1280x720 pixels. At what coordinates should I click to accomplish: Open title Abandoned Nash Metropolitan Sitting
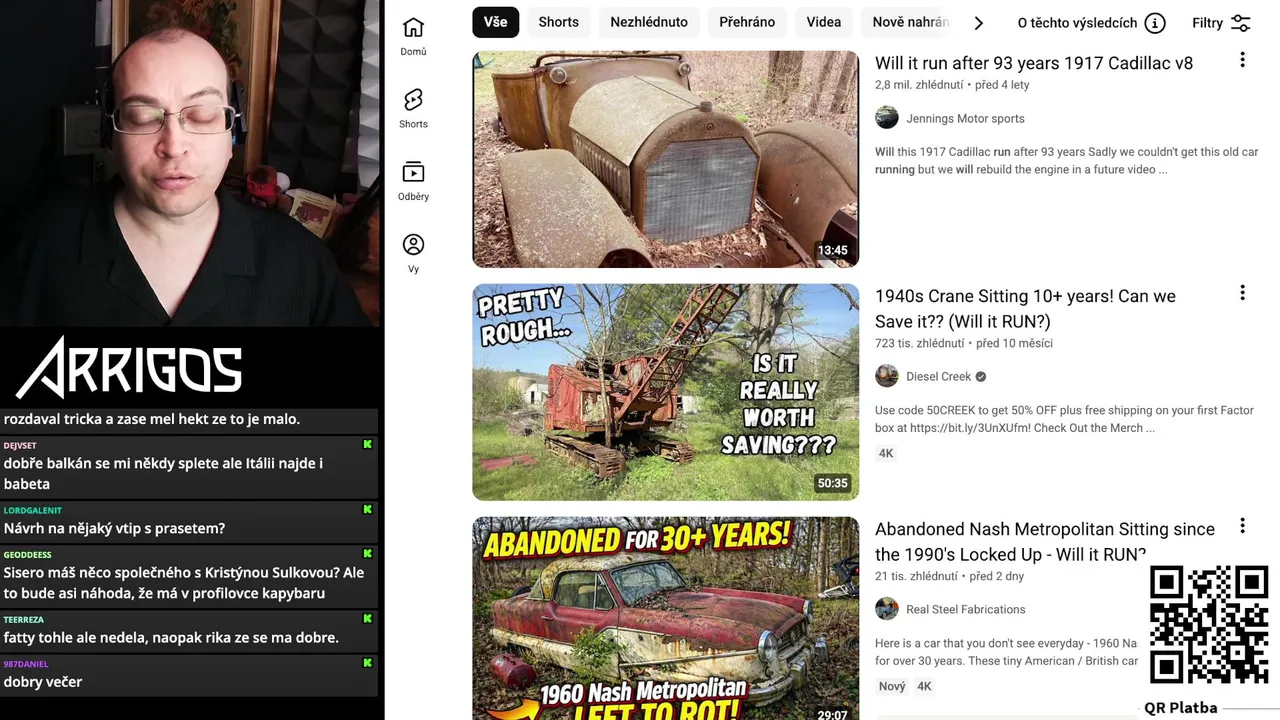coord(1045,542)
